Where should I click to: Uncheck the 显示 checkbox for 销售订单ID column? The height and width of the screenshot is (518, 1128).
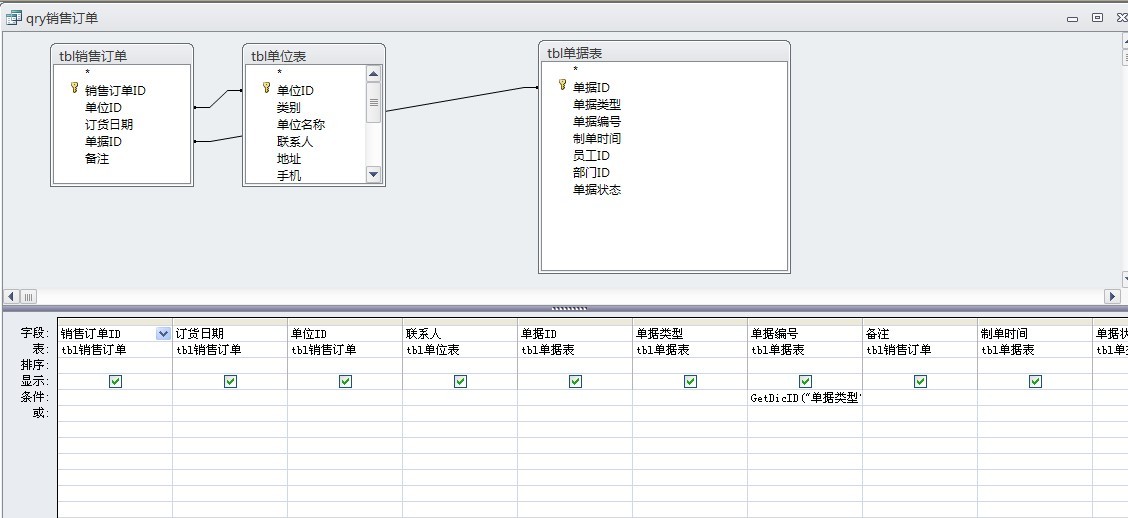(115, 381)
